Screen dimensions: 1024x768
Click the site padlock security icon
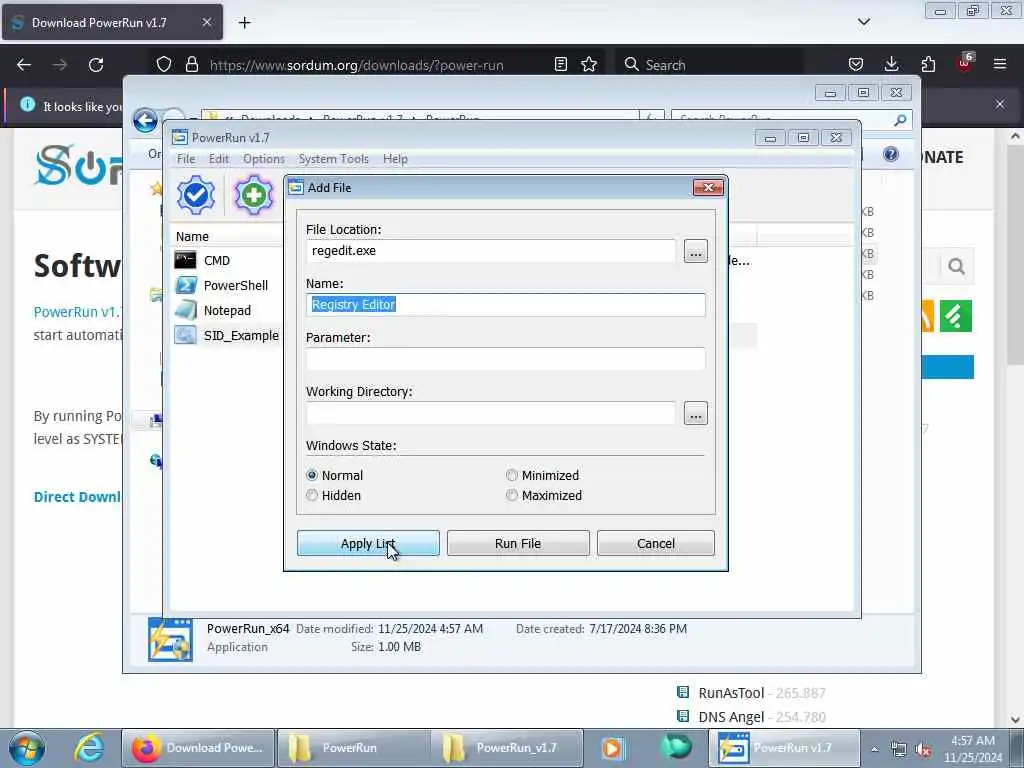191,65
